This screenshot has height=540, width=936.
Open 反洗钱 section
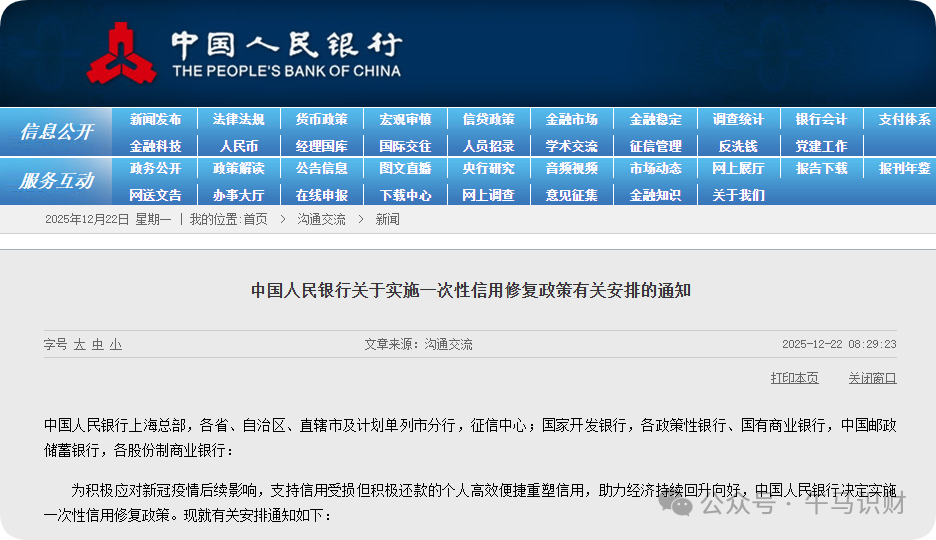point(738,146)
